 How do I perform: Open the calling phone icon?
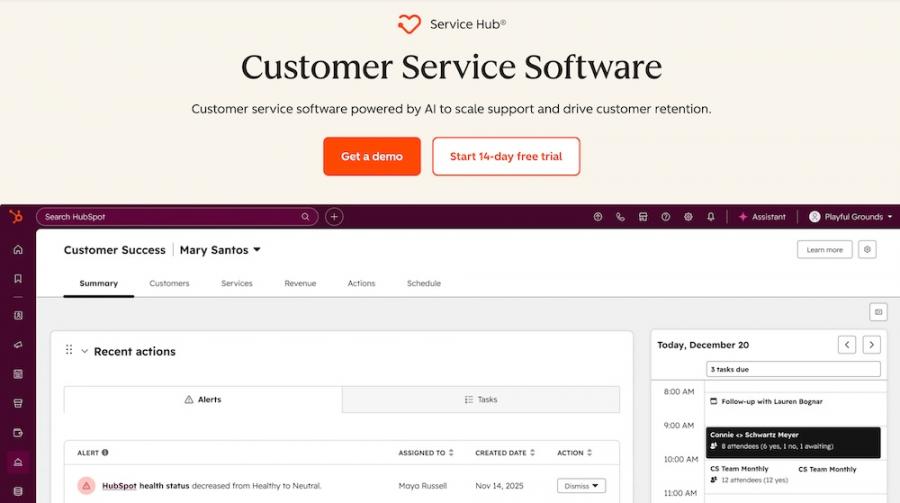pos(620,216)
